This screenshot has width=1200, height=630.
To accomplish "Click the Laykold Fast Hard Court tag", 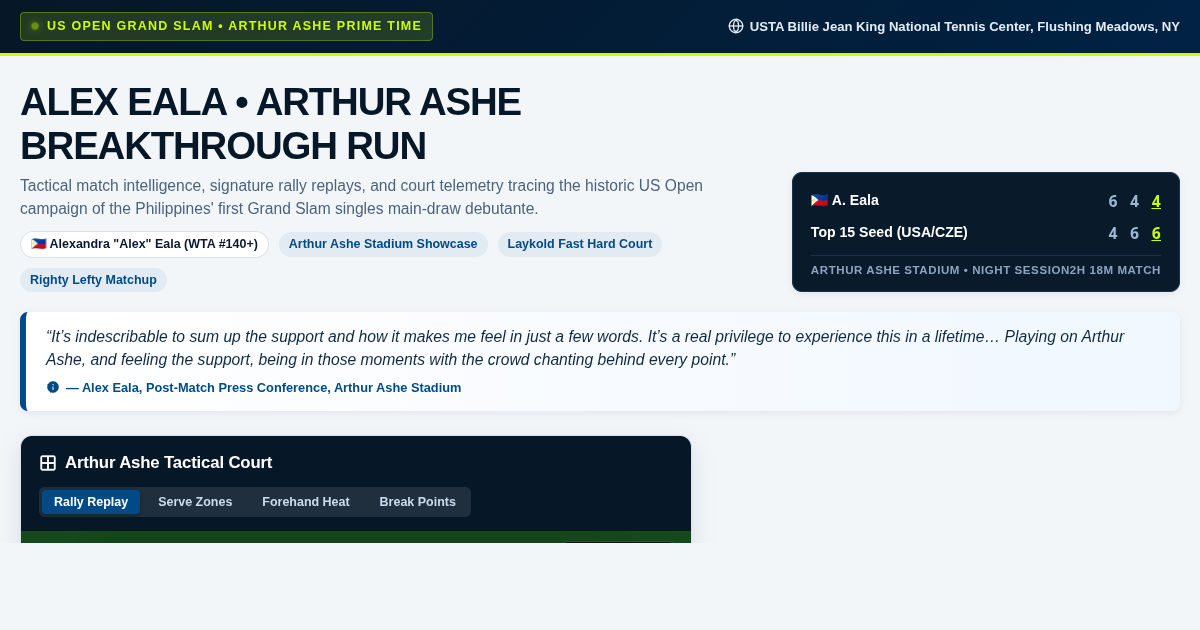I will pyautogui.click(x=580, y=244).
